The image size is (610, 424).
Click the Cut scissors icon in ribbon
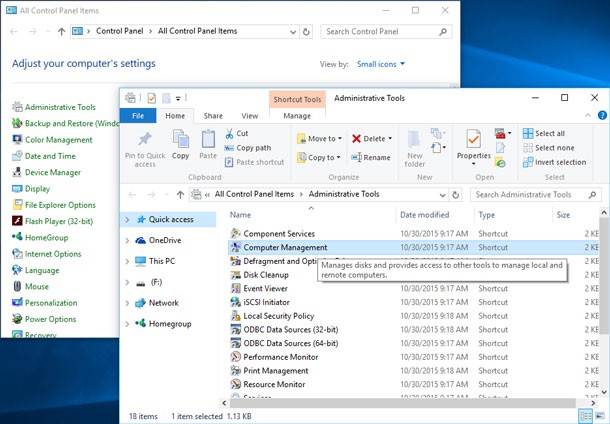pyautogui.click(x=229, y=134)
